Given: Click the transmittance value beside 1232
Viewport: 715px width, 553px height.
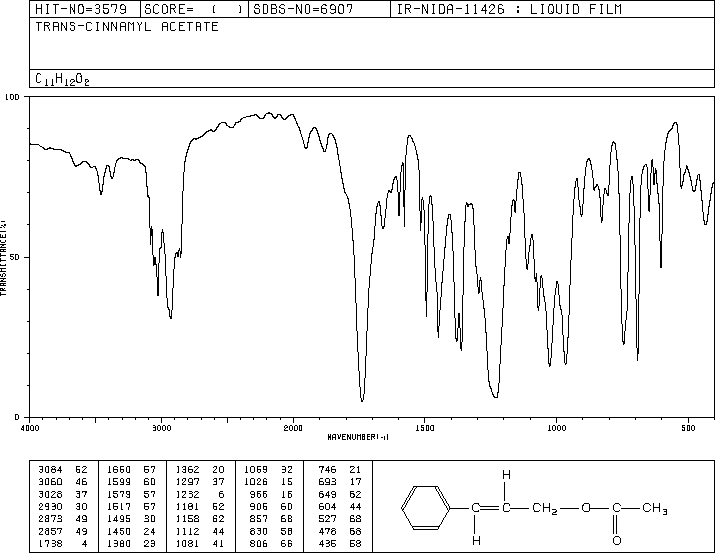Looking at the screenshot, I should click(x=221, y=494).
